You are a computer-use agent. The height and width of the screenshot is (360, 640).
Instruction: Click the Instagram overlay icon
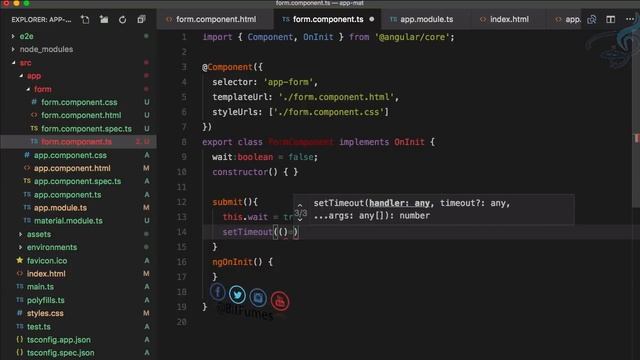[258, 298]
